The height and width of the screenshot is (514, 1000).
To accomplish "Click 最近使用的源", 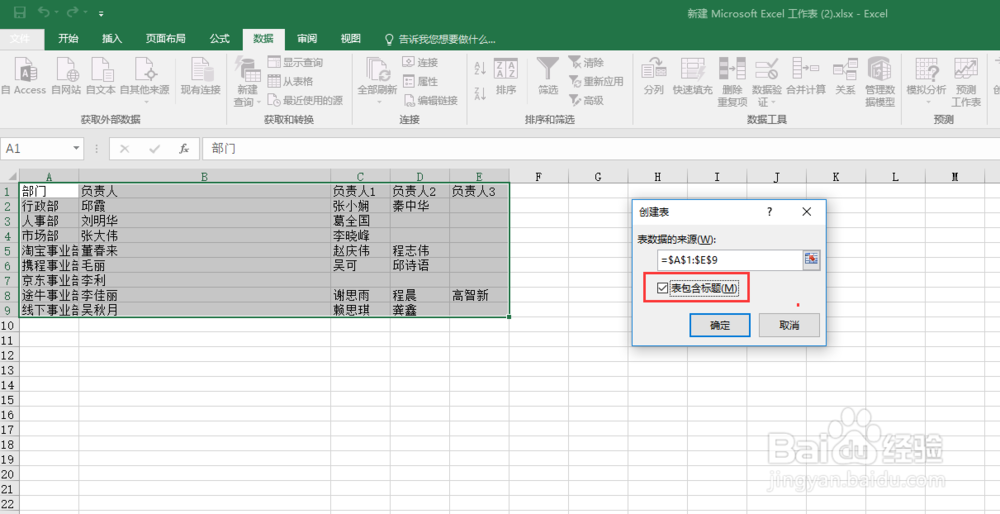I will [x=305, y=100].
